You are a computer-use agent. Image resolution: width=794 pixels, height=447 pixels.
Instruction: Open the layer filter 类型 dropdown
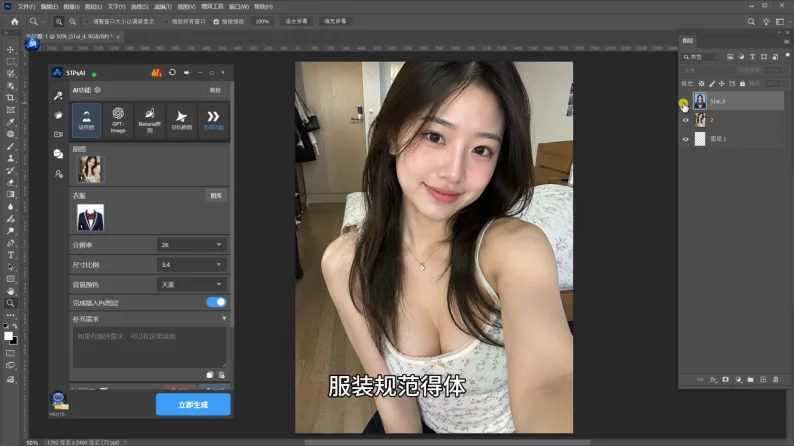[701, 57]
